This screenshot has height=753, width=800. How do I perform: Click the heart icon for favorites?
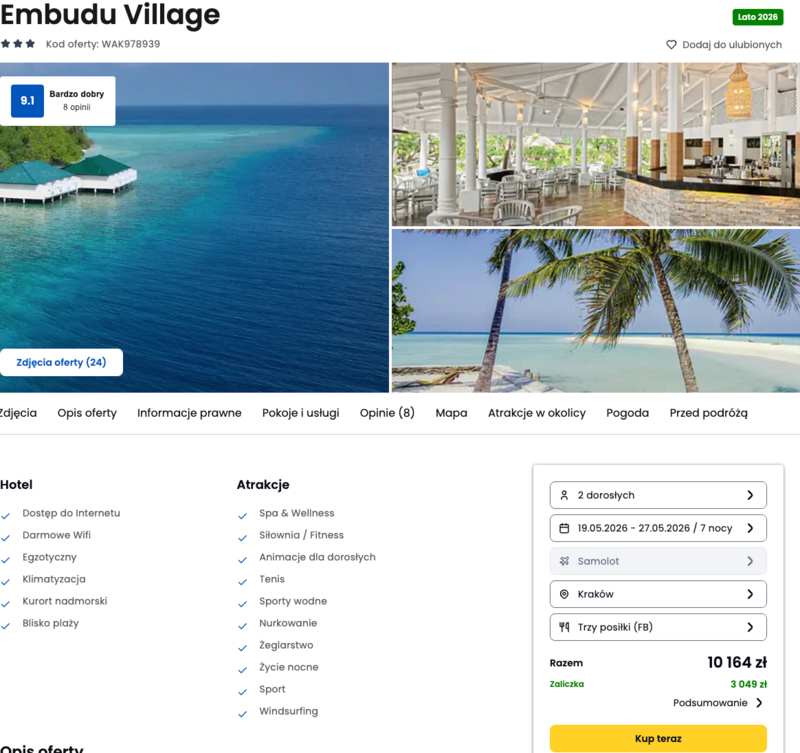point(671,45)
